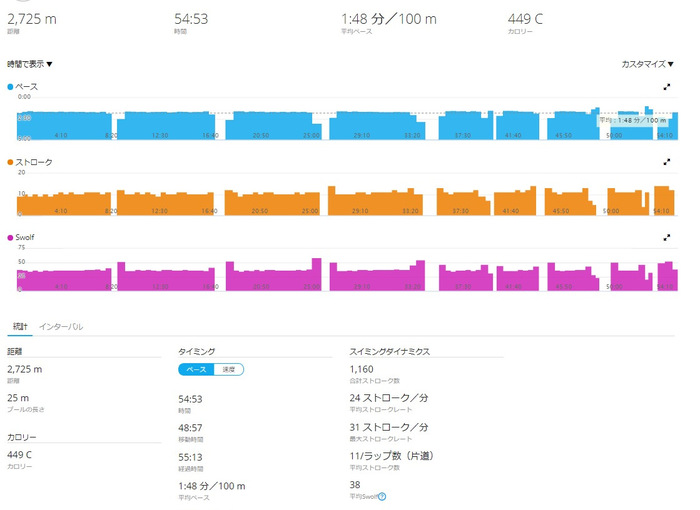Click the Swolf chart label
This screenshot has width=700, height=510.
tap(25, 237)
